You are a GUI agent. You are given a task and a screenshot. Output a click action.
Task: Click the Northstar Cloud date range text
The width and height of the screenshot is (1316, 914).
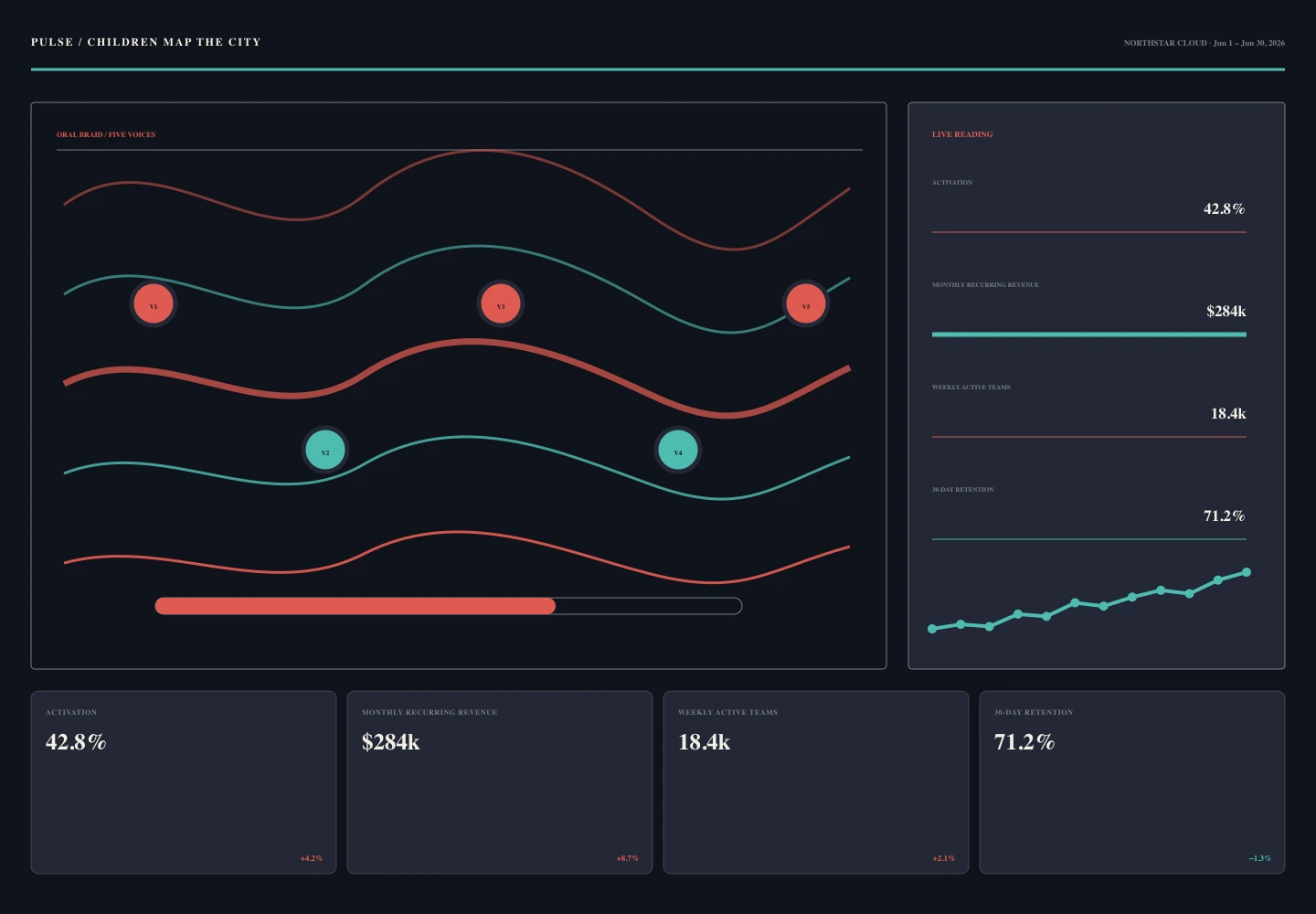[1205, 43]
